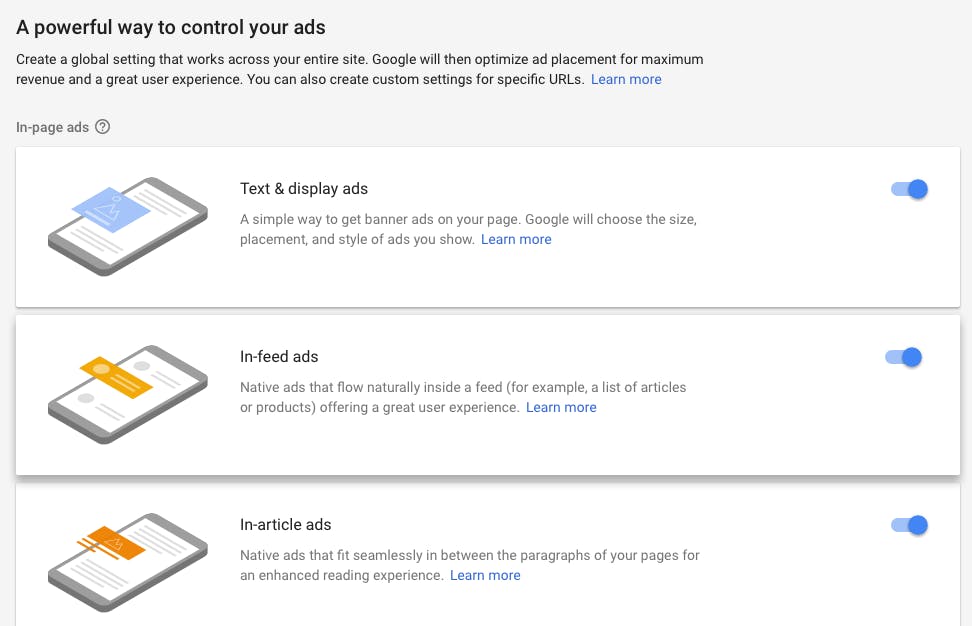
Task: Click the In-article ads heading
Action: tap(286, 524)
